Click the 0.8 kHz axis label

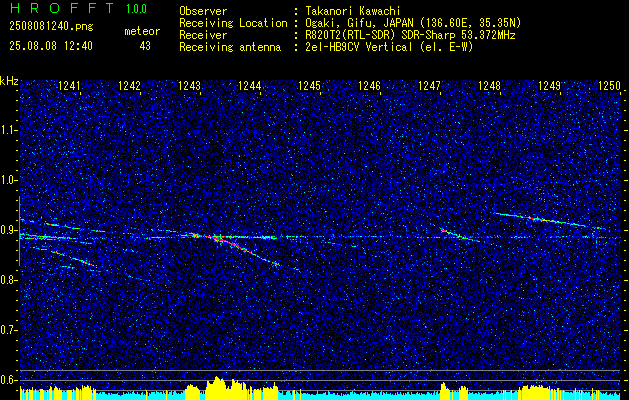(x=8, y=280)
